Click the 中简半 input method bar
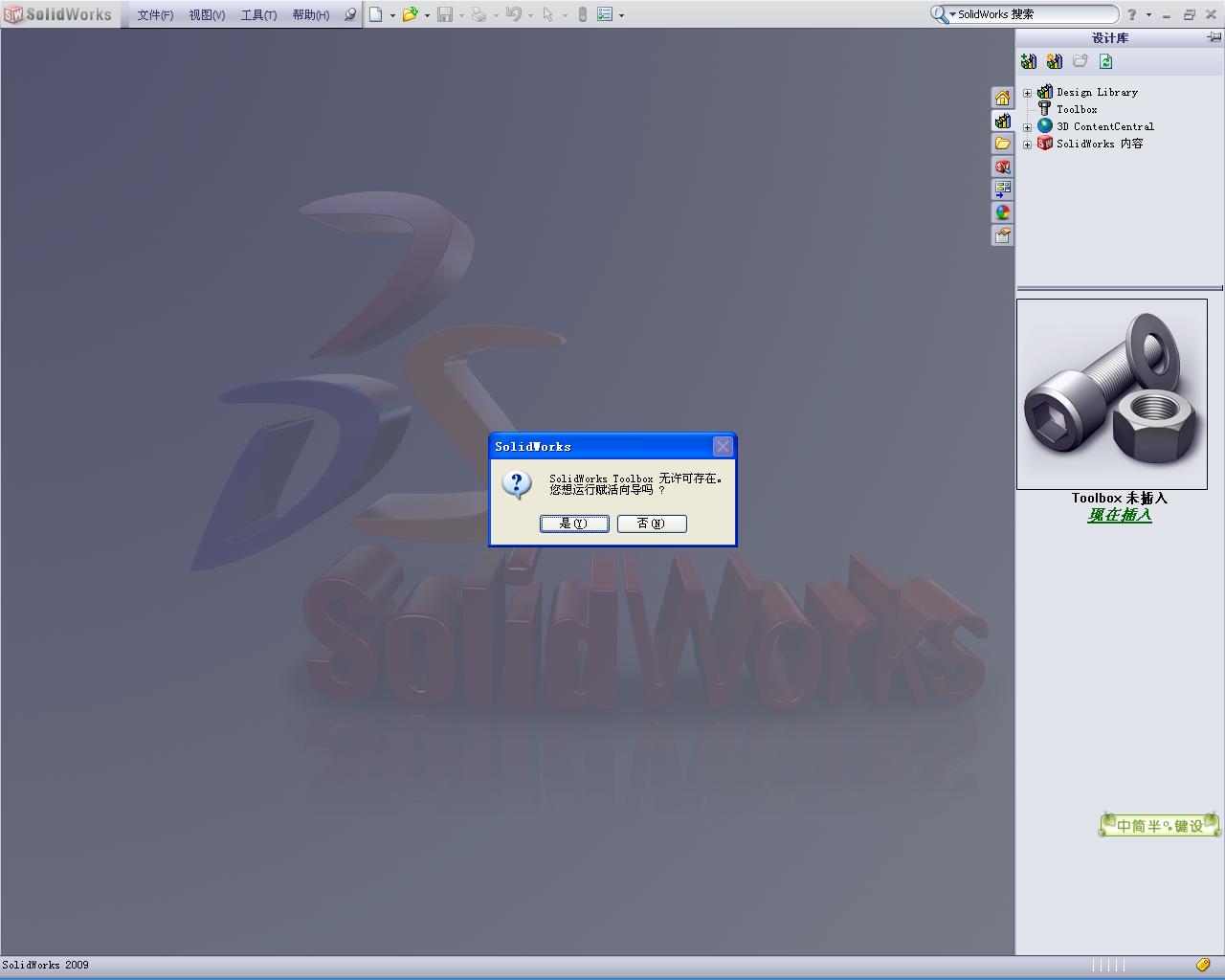The height and width of the screenshot is (980, 1225). 1160,825
